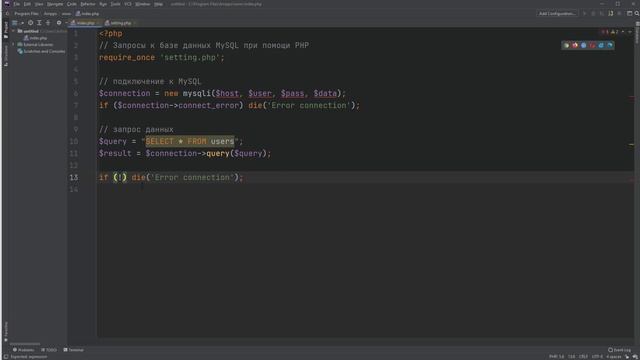Viewport: 640px width, 360px height.
Task: Change CRLF line separator
Action: pos(583,357)
